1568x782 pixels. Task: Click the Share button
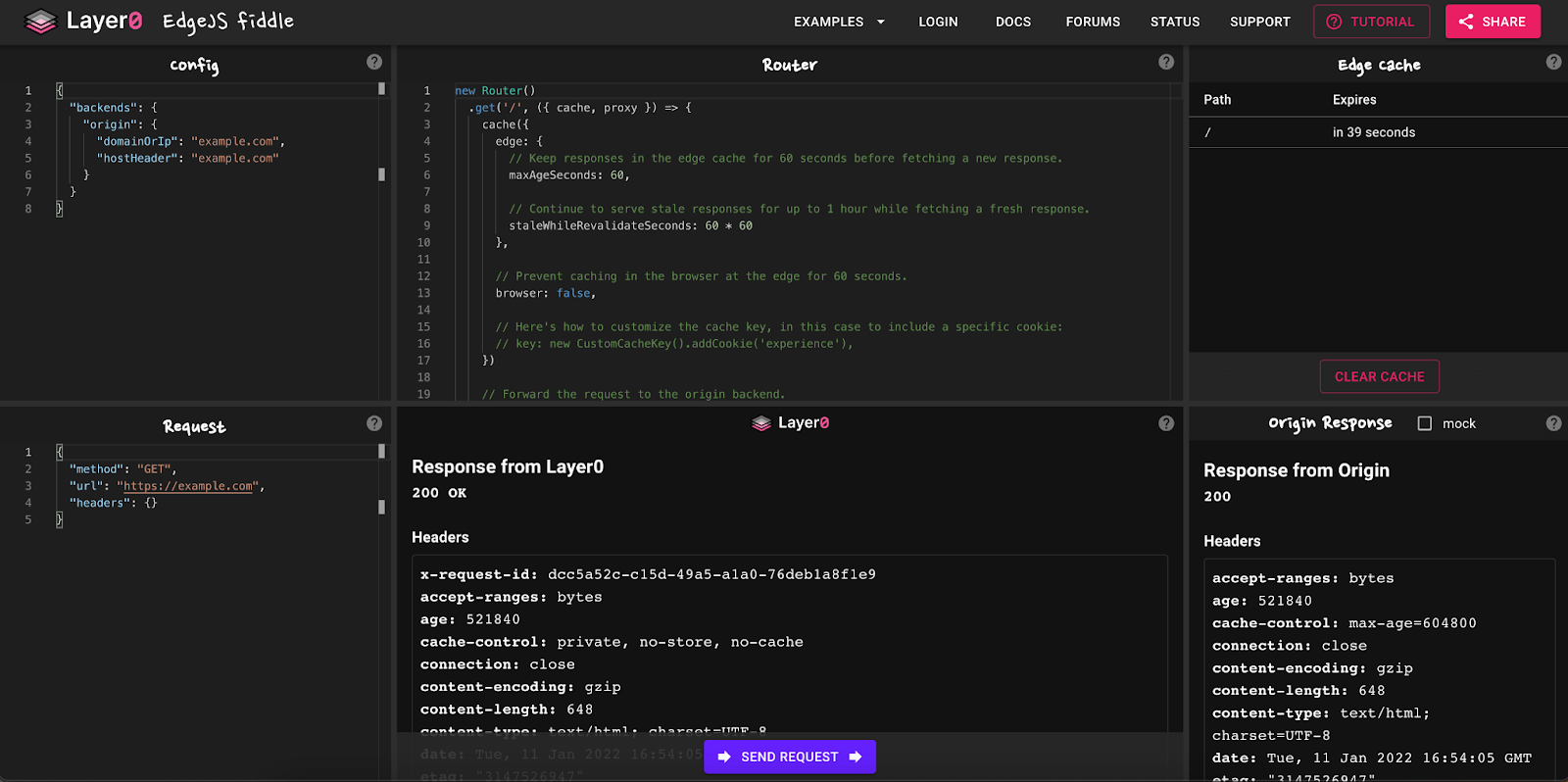click(x=1493, y=22)
